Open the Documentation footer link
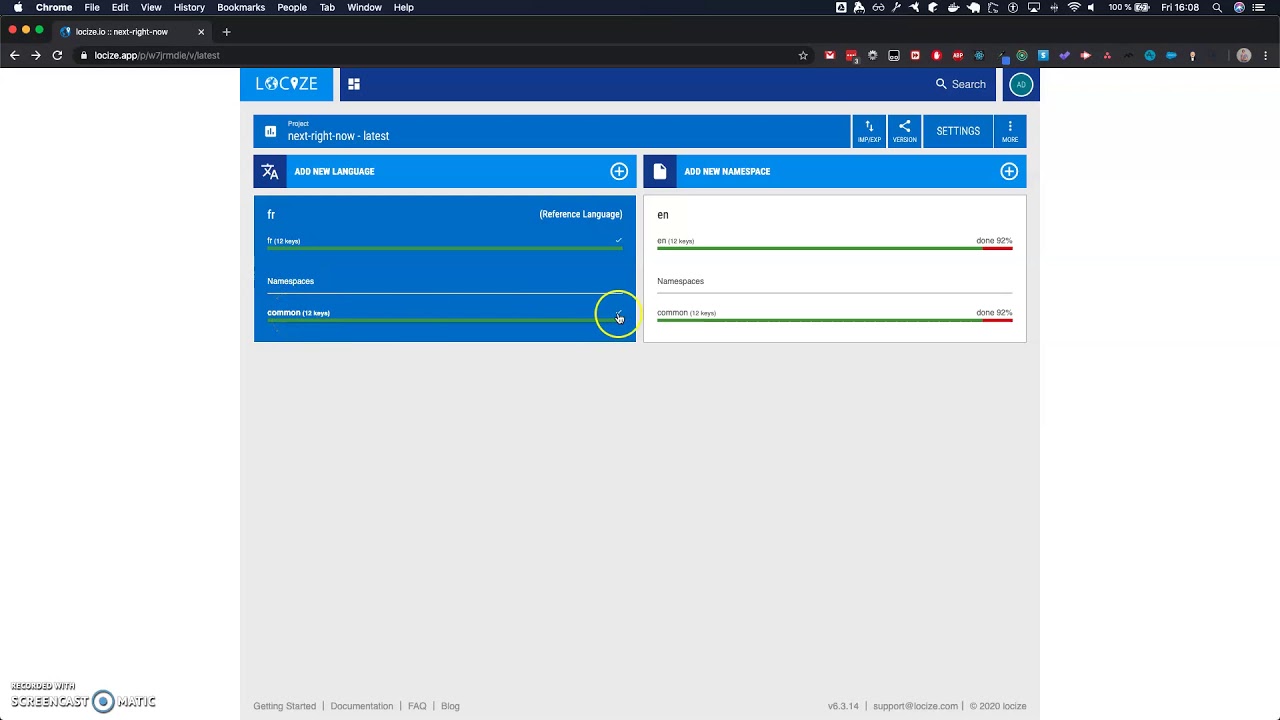The height and width of the screenshot is (720, 1280). pyautogui.click(x=361, y=706)
